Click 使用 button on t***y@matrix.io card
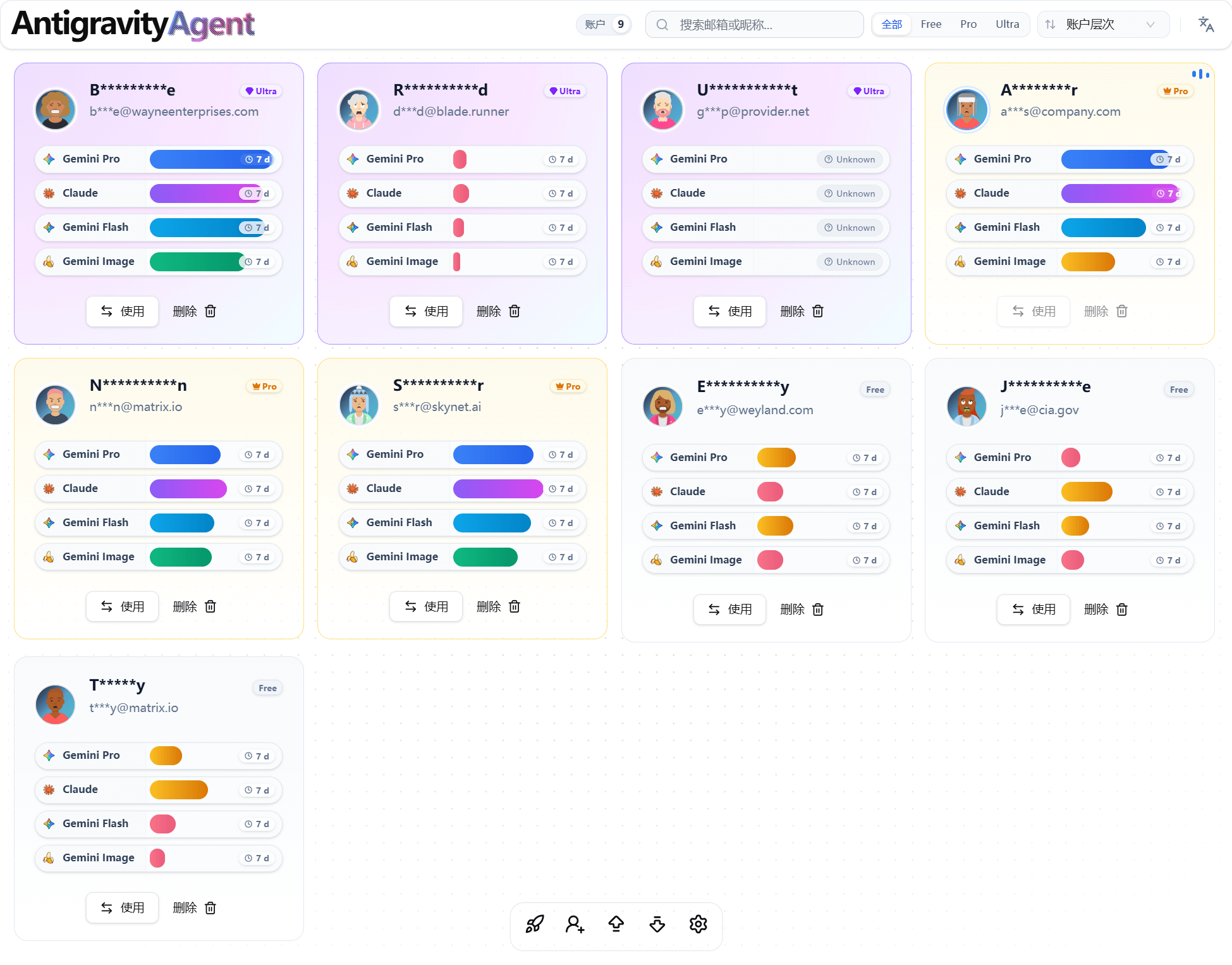Image resolution: width=1232 pixels, height=965 pixels. coord(123,907)
